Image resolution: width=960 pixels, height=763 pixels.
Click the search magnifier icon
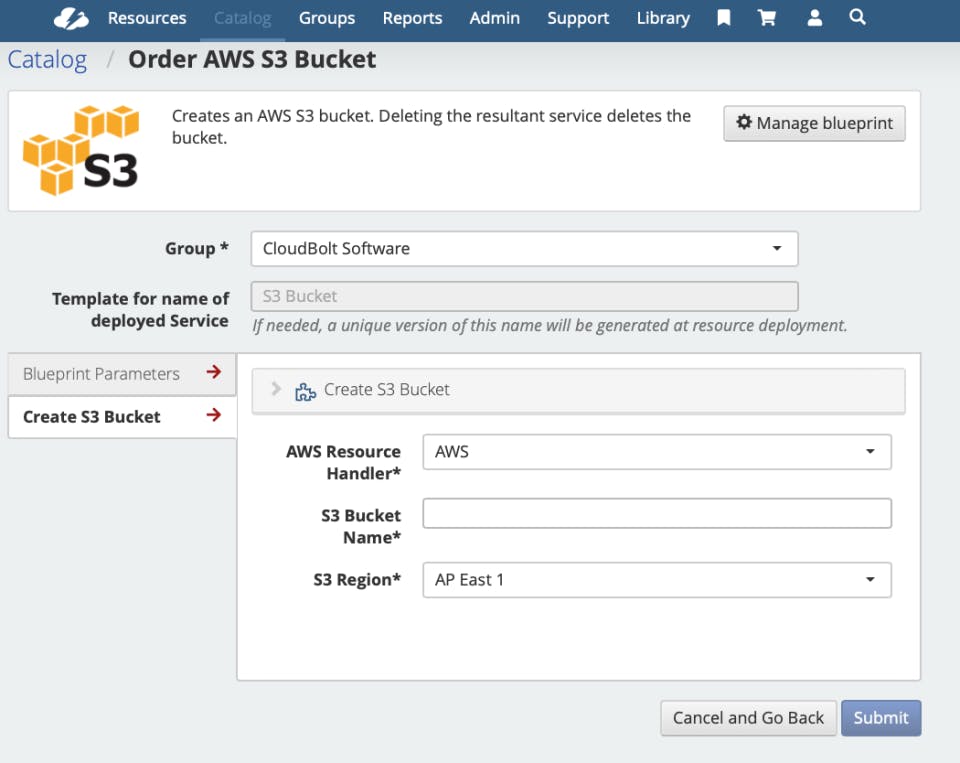858,17
